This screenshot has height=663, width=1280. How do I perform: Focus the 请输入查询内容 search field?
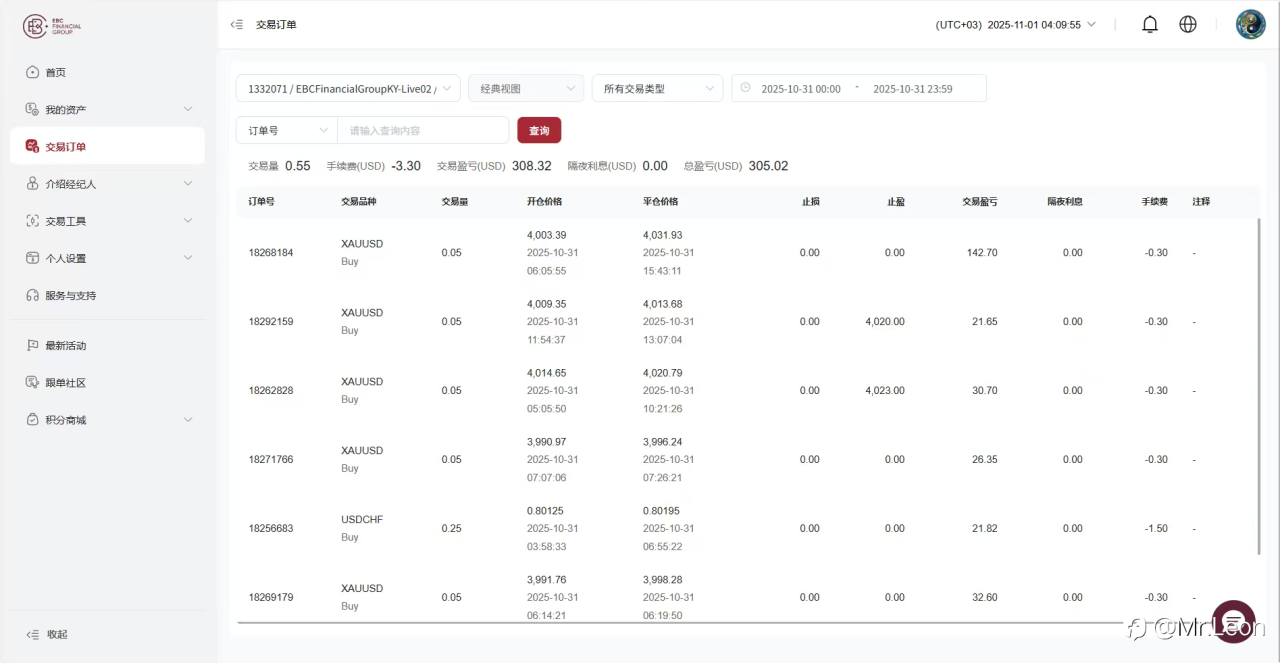point(423,131)
